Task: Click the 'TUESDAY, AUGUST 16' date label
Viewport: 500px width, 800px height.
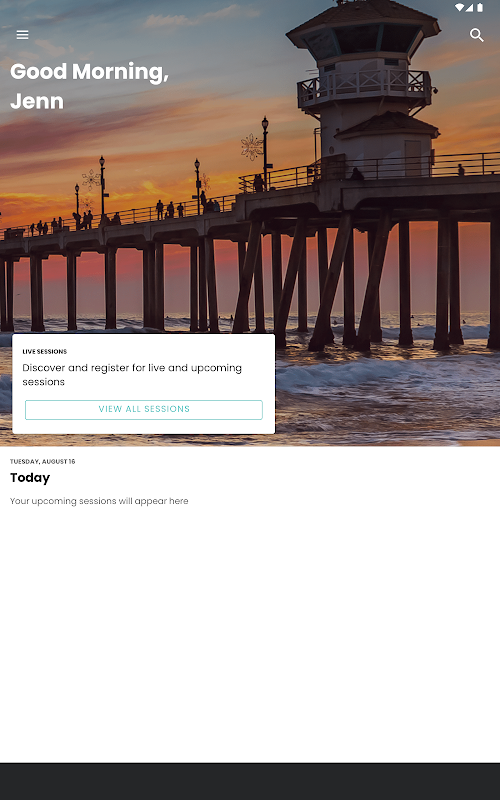Action: point(42,461)
